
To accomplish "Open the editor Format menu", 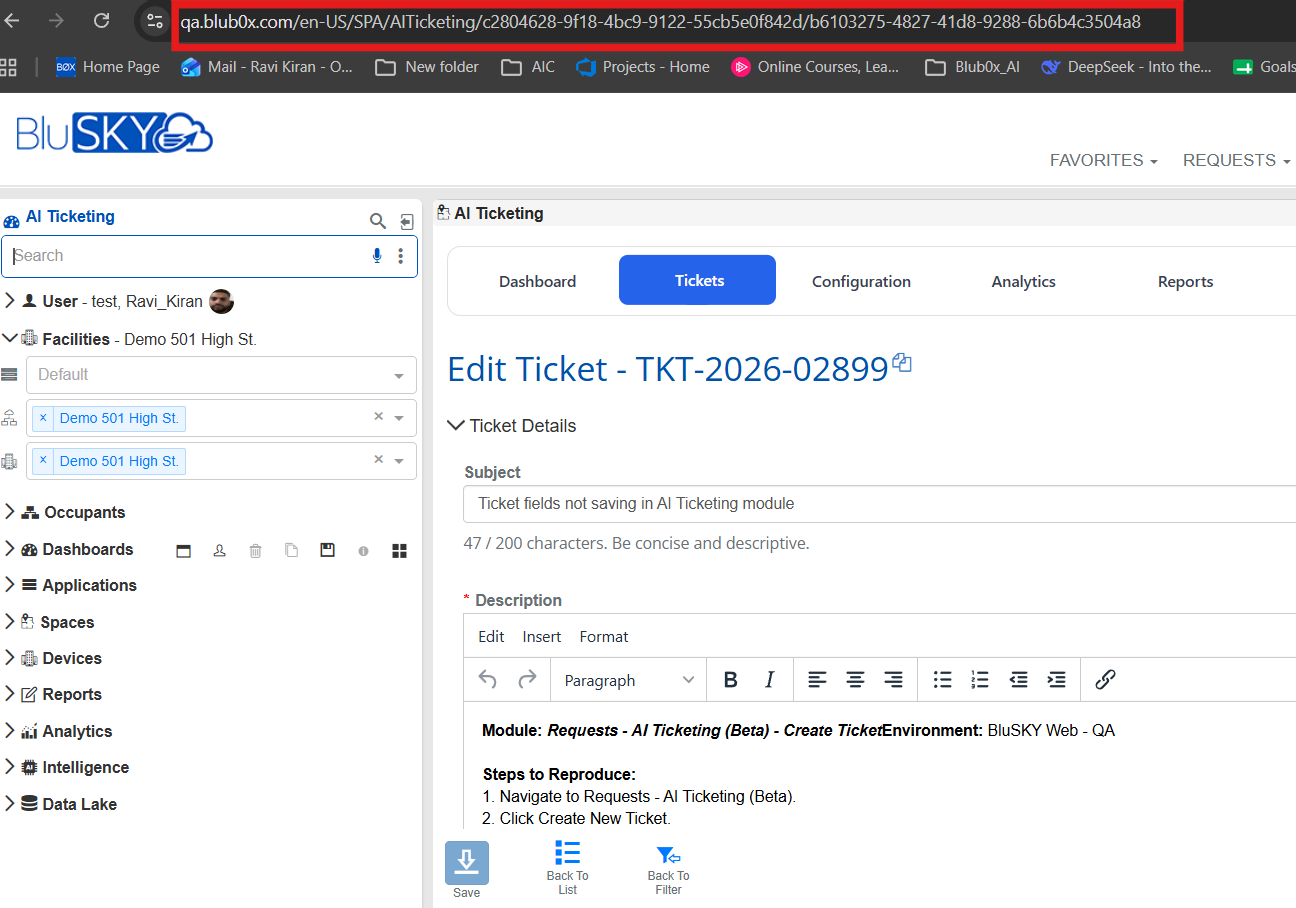I will [x=604, y=636].
